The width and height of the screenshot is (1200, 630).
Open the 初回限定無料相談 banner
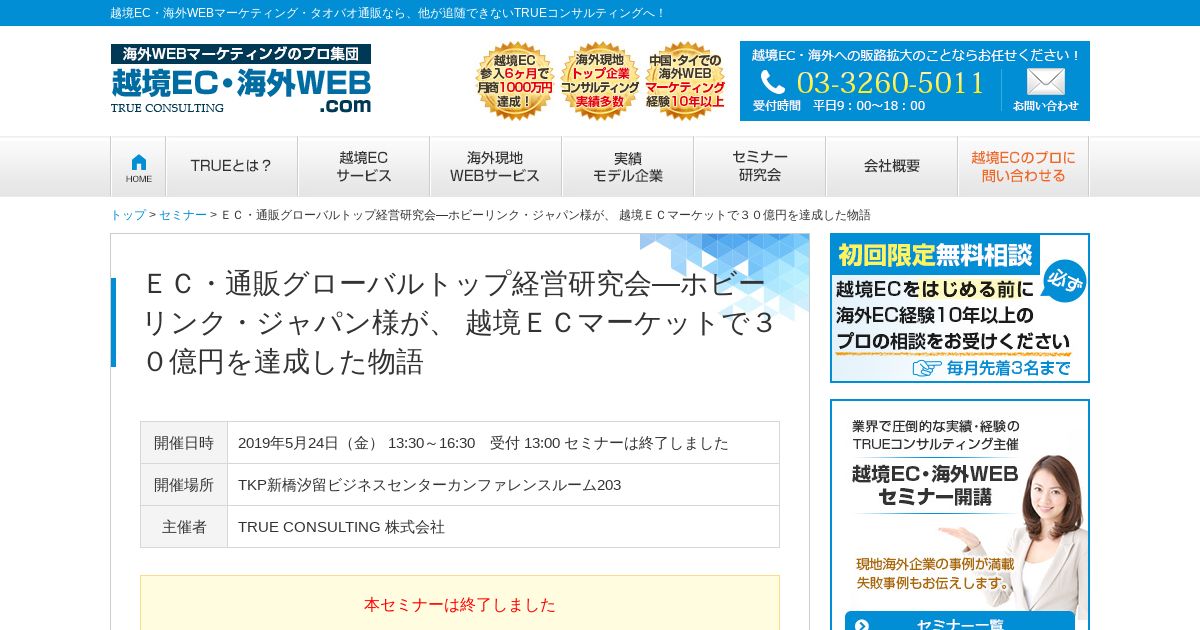coord(960,308)
